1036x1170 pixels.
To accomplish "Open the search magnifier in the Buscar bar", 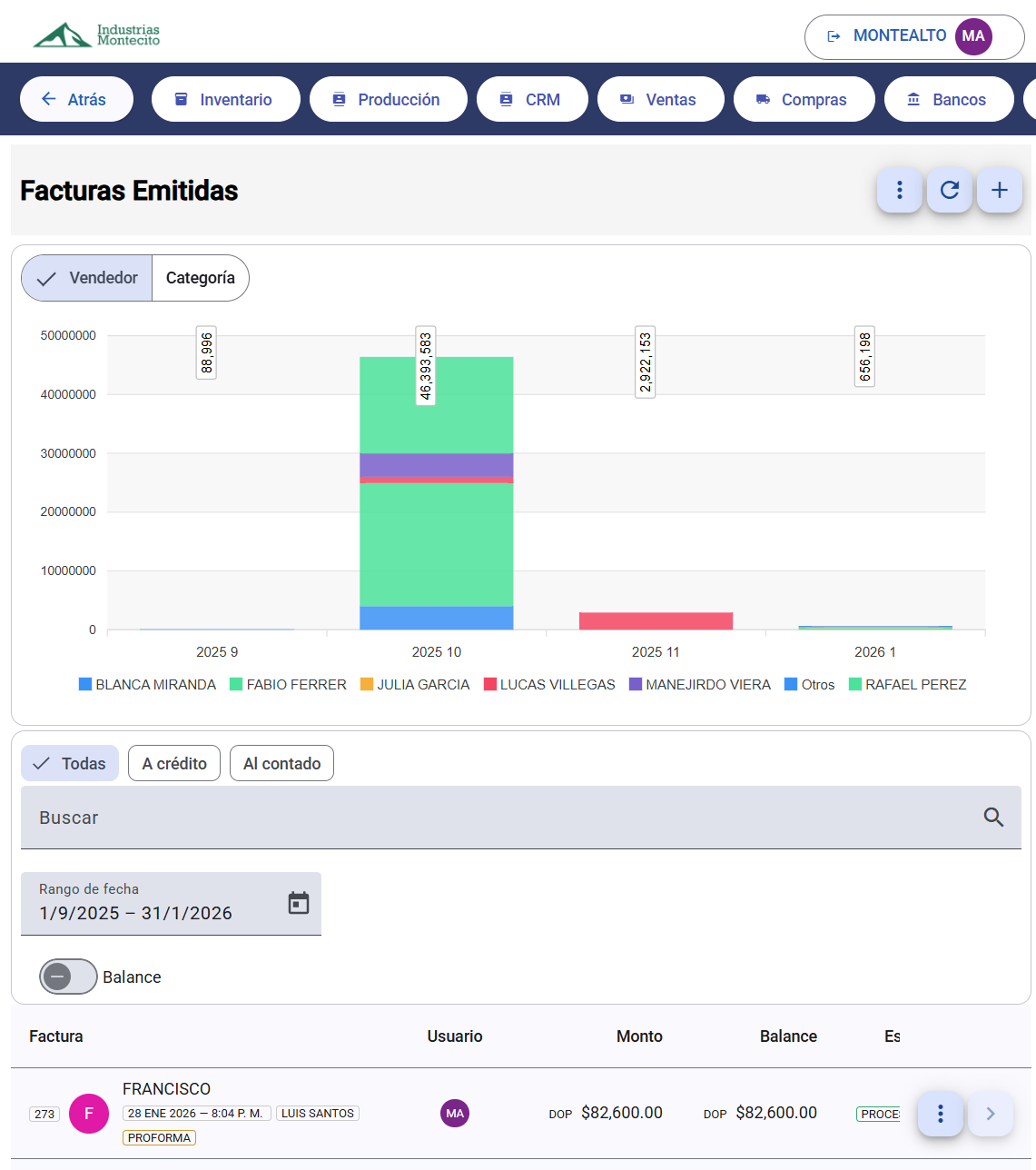I will pos(992,818).
